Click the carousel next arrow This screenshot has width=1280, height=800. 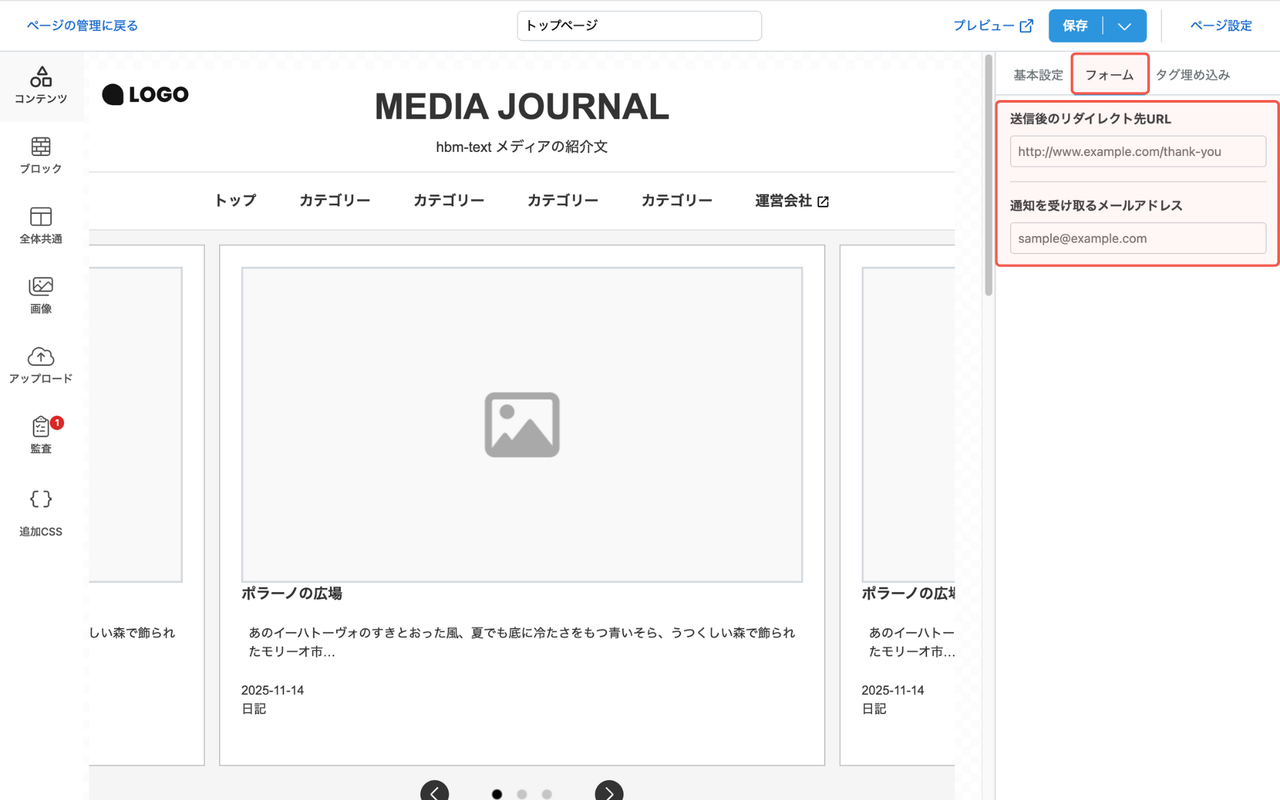tap(609, 793)
